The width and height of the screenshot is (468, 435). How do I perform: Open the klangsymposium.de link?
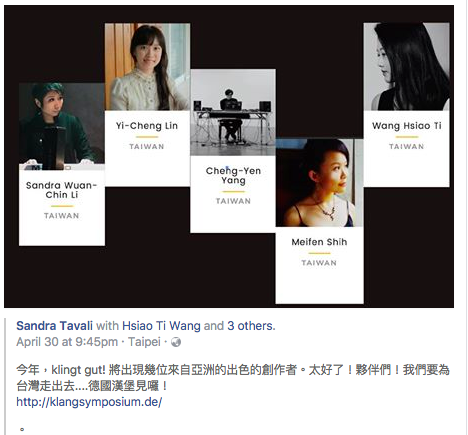click(x=89, y=402)
